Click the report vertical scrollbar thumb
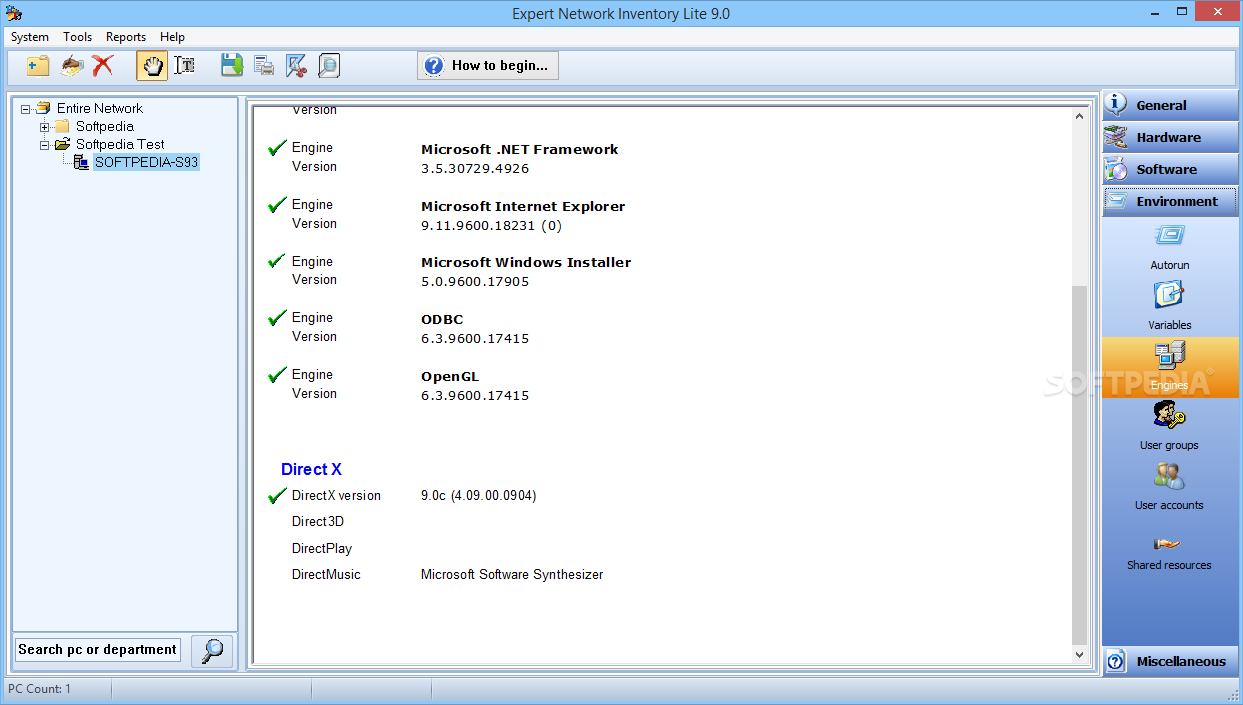 [x=1079, y=464]
